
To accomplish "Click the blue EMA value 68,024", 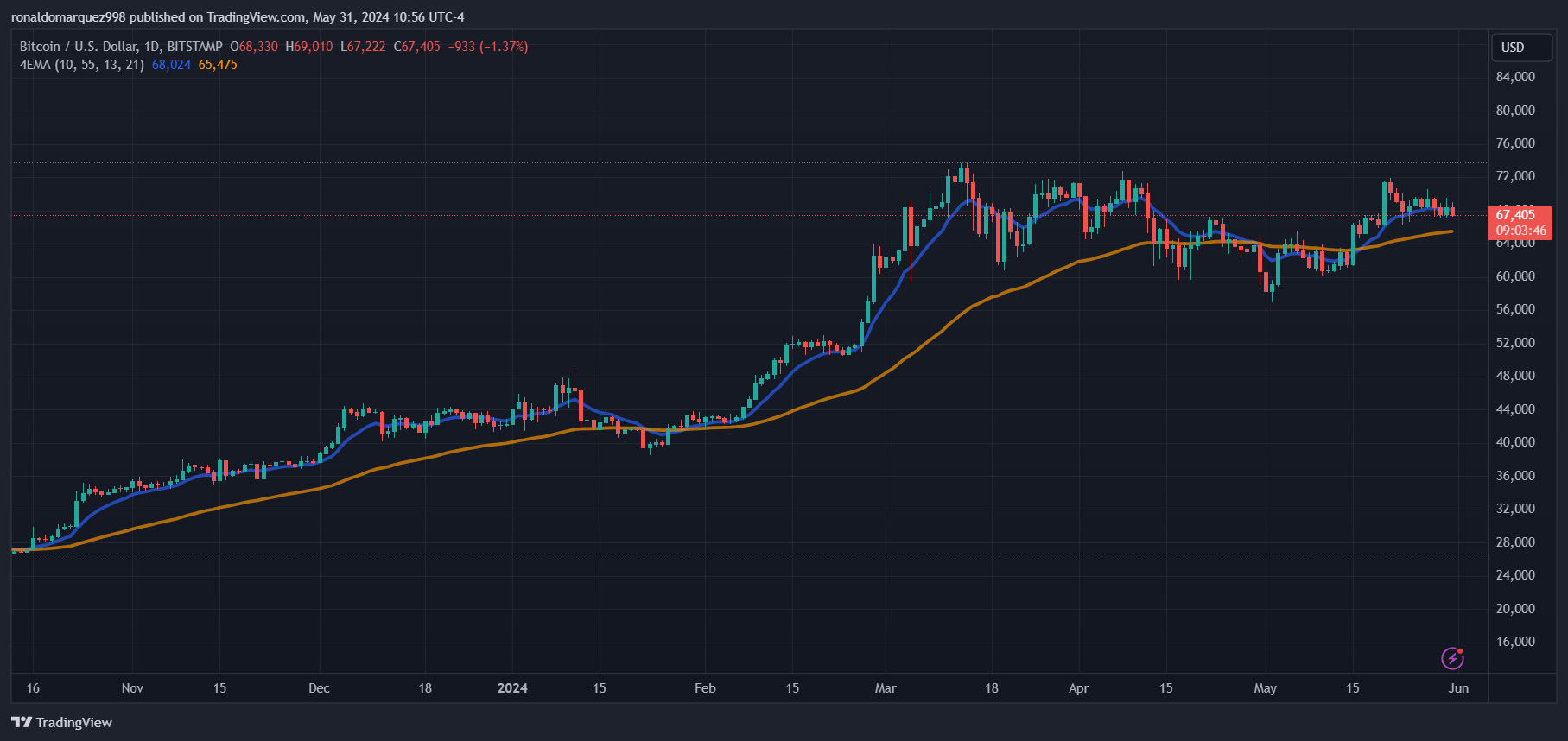I will (x=171, y=65).
